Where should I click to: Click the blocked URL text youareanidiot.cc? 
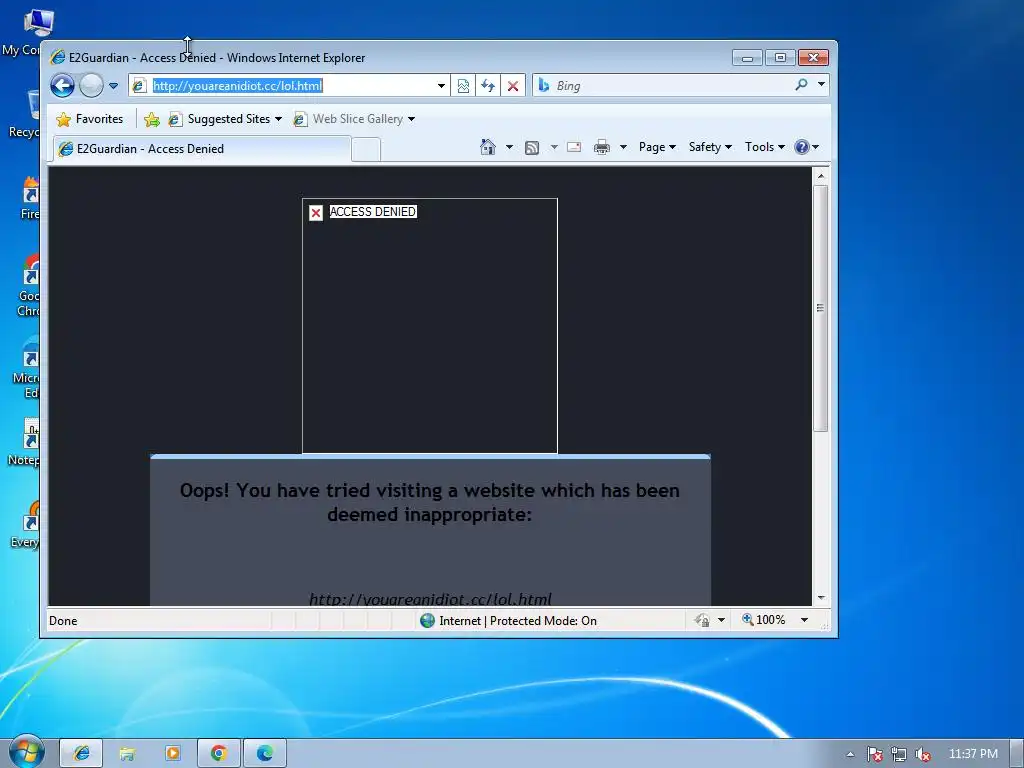430,599
